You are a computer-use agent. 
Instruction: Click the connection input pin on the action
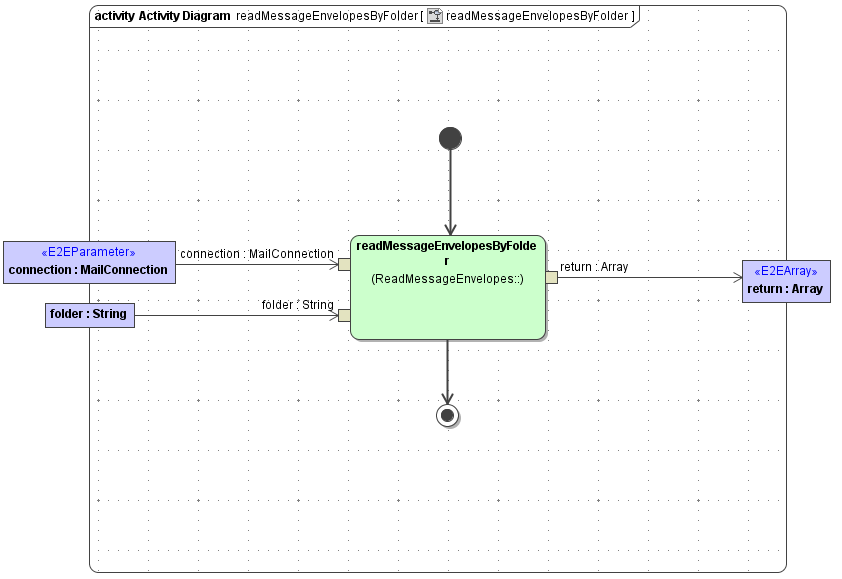pos(344,262)
